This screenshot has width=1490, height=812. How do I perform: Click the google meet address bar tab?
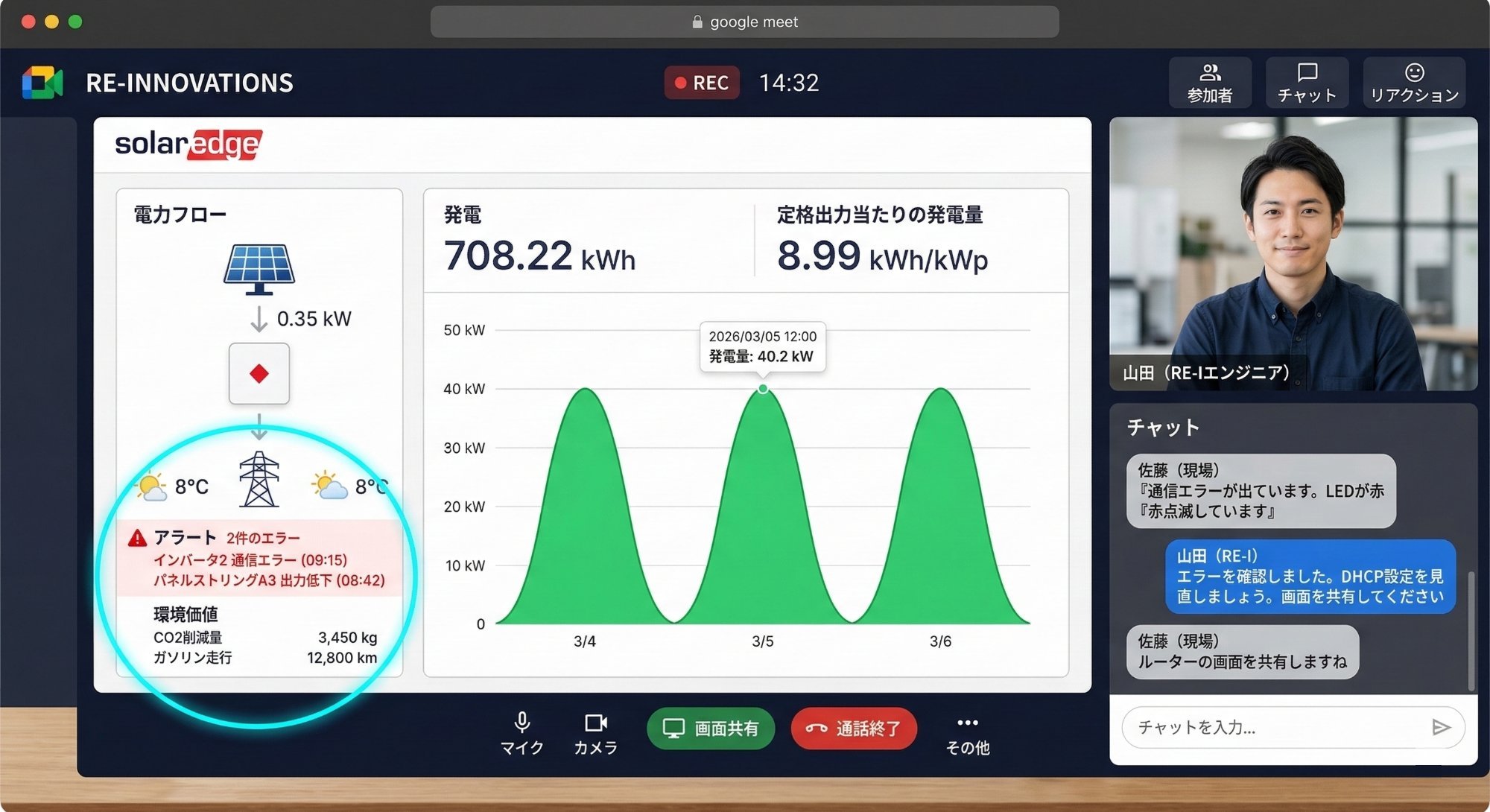744,22
